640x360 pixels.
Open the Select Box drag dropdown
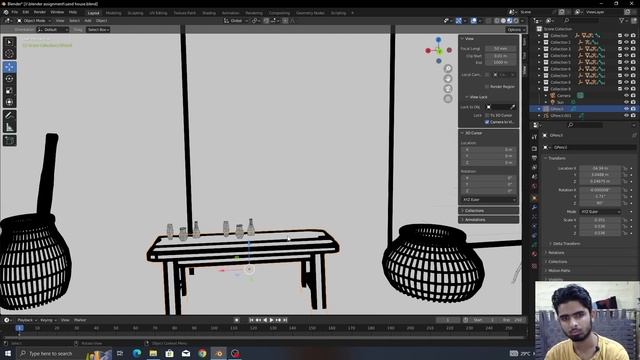(98, 29)
